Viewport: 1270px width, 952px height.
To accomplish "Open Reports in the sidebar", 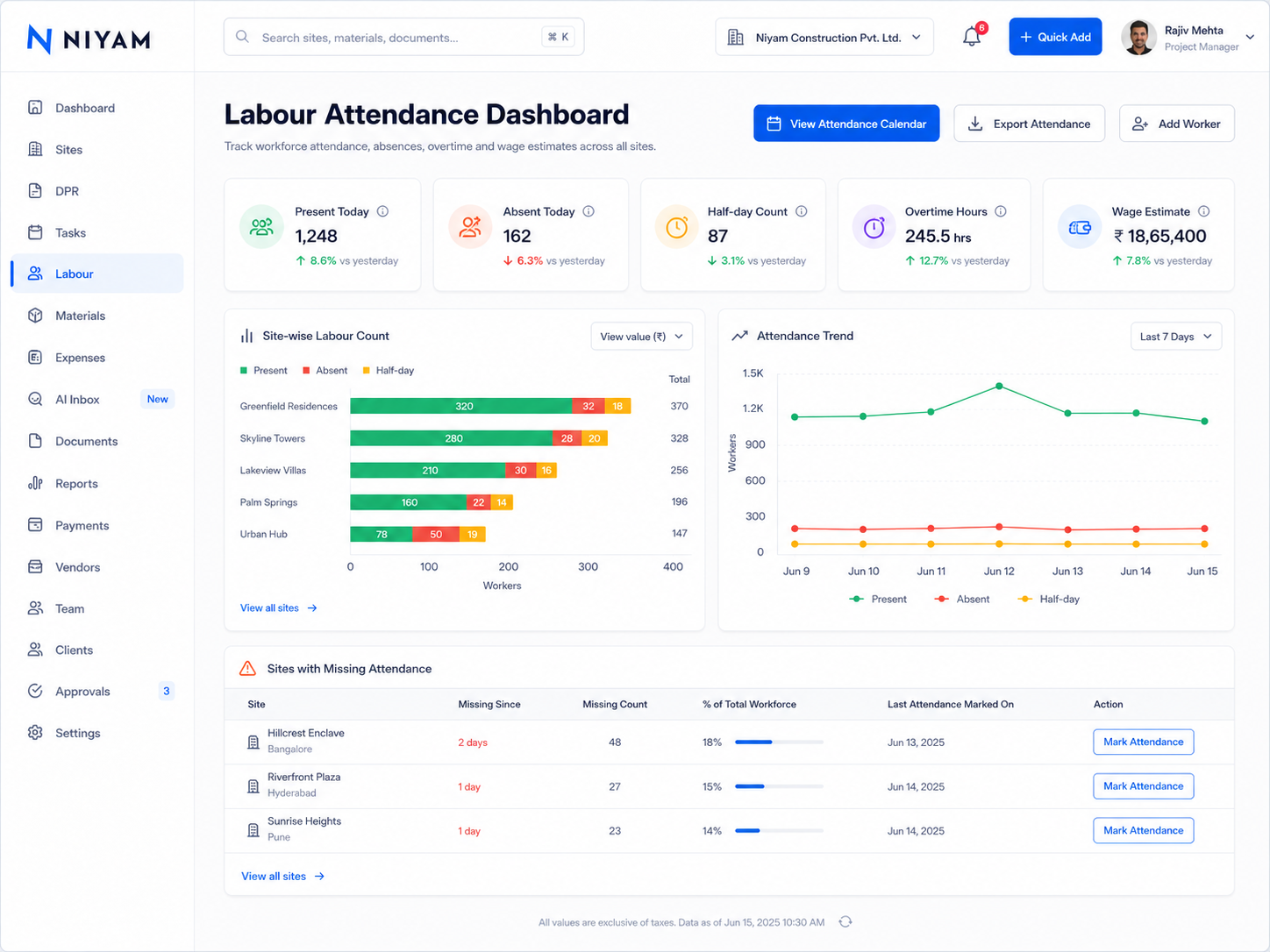I will 96,483.
